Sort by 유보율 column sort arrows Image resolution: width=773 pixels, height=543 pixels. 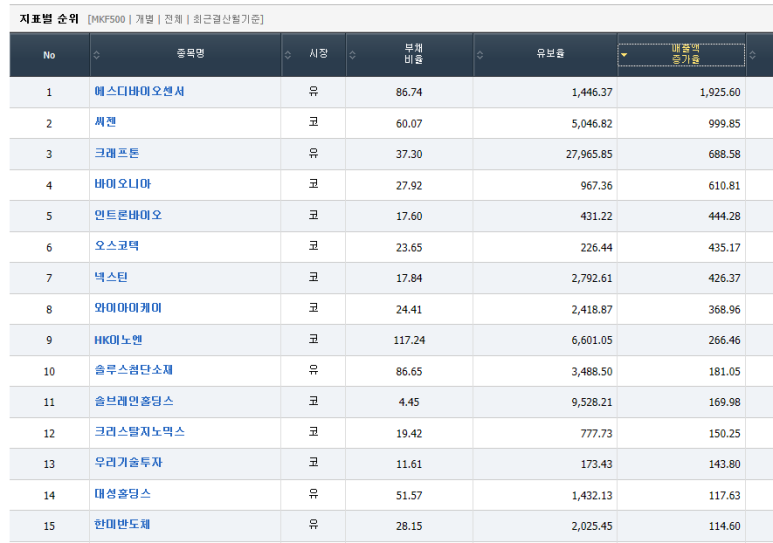(480, 55)
